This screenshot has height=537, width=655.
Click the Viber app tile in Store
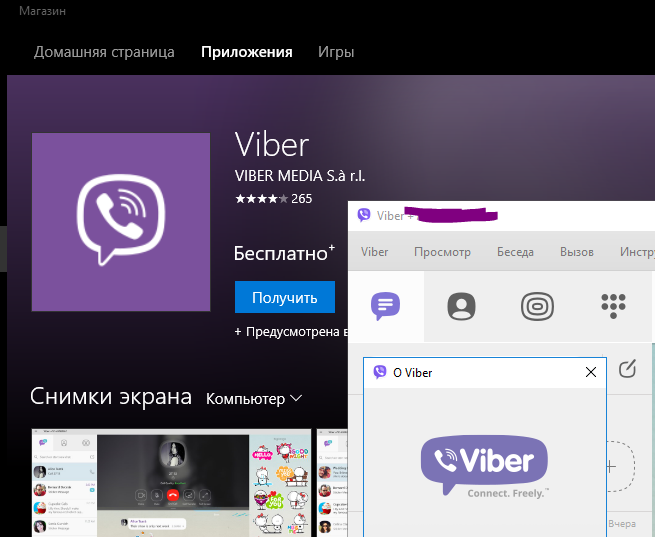pos(121,222)
